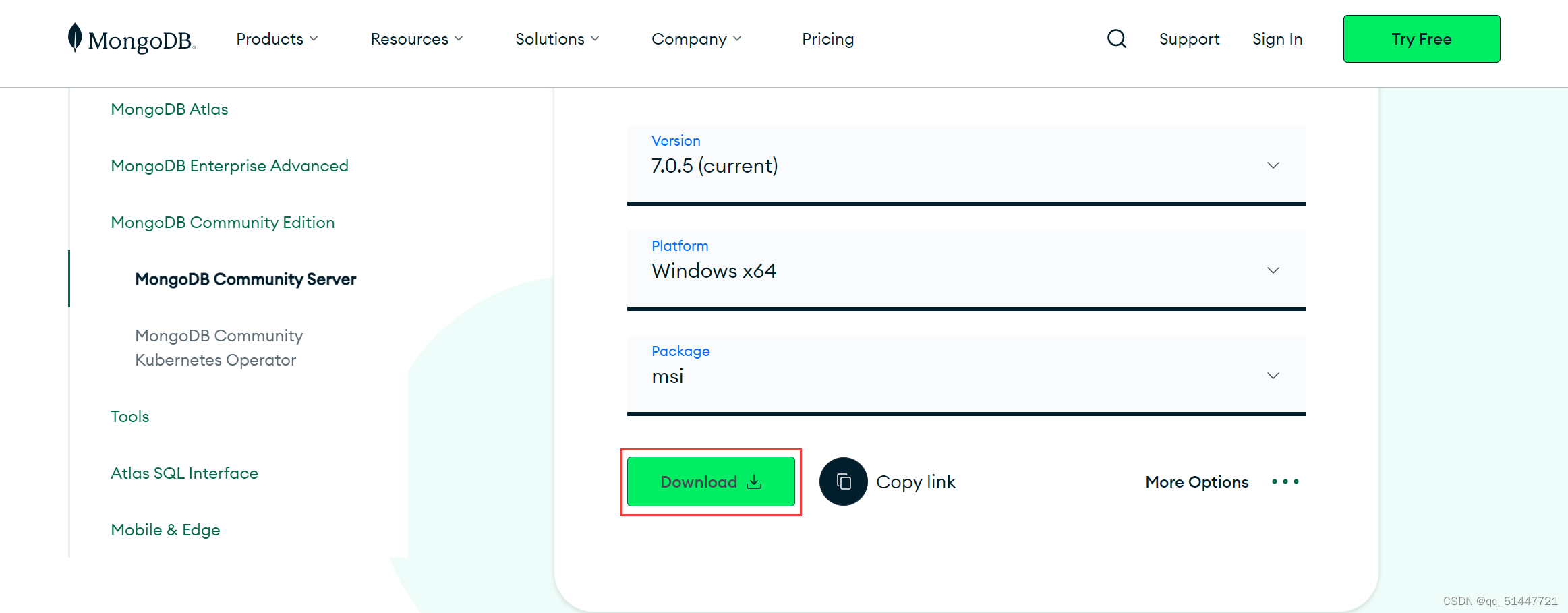Click the chevron next to Company menu
Image resolution: width=1568 pixels, height=613 pixels.
click(x=738, y=39)
